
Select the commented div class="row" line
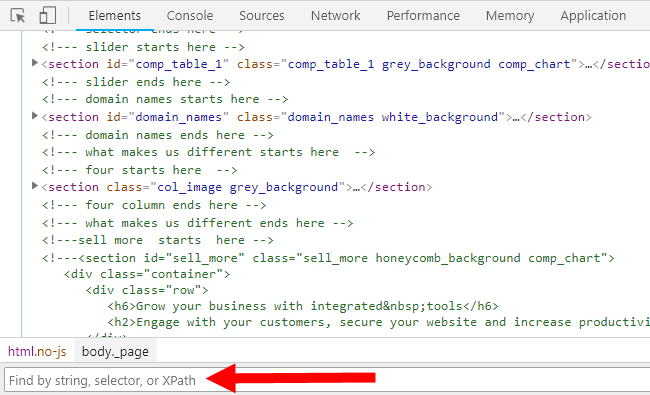(x=147, y=290)
